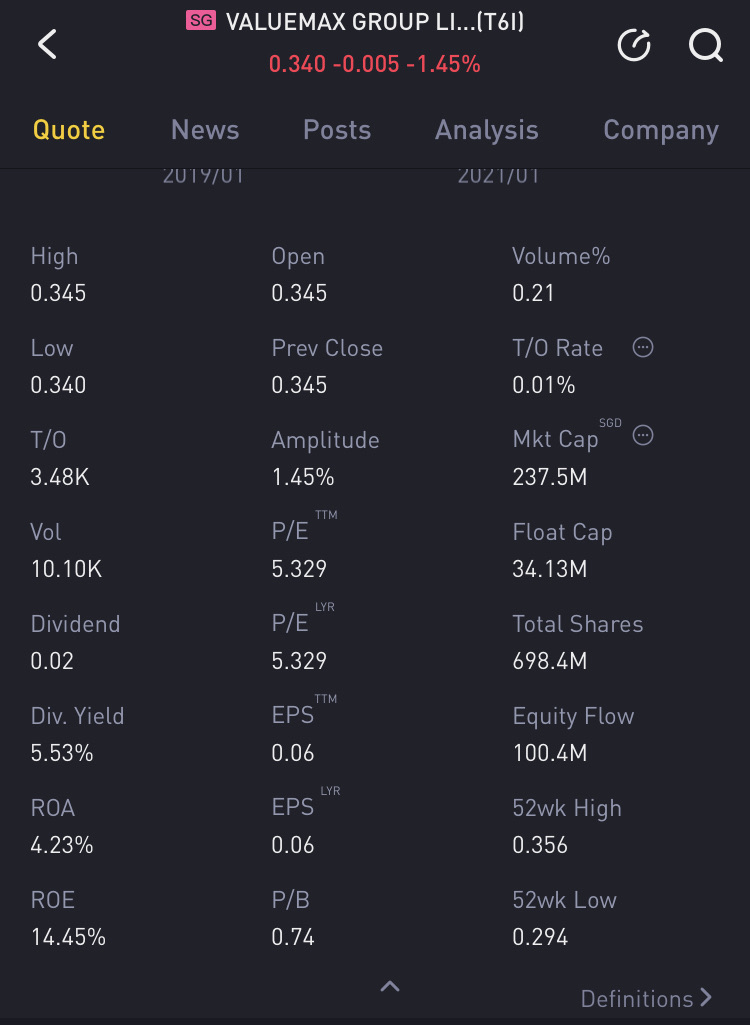
Task: Tap the back arrow icon
Action: (47, 45)
